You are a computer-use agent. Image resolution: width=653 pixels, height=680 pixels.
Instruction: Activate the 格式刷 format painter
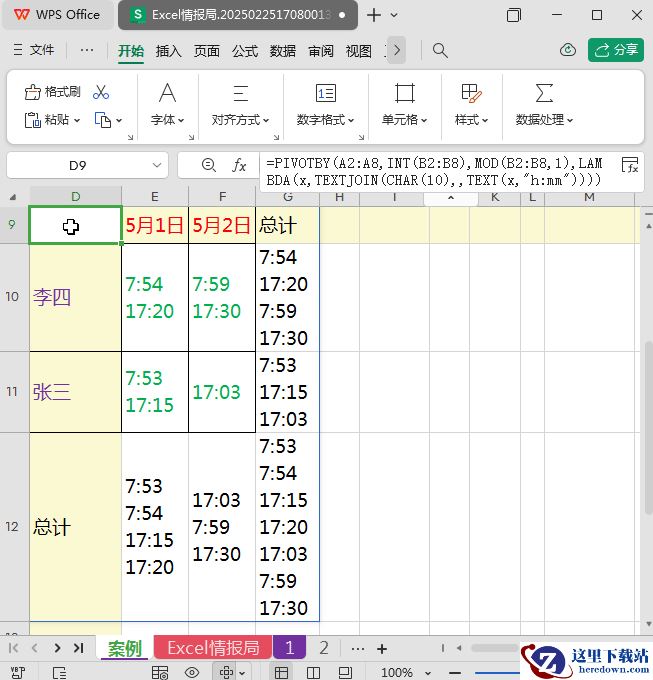point(52,92)
